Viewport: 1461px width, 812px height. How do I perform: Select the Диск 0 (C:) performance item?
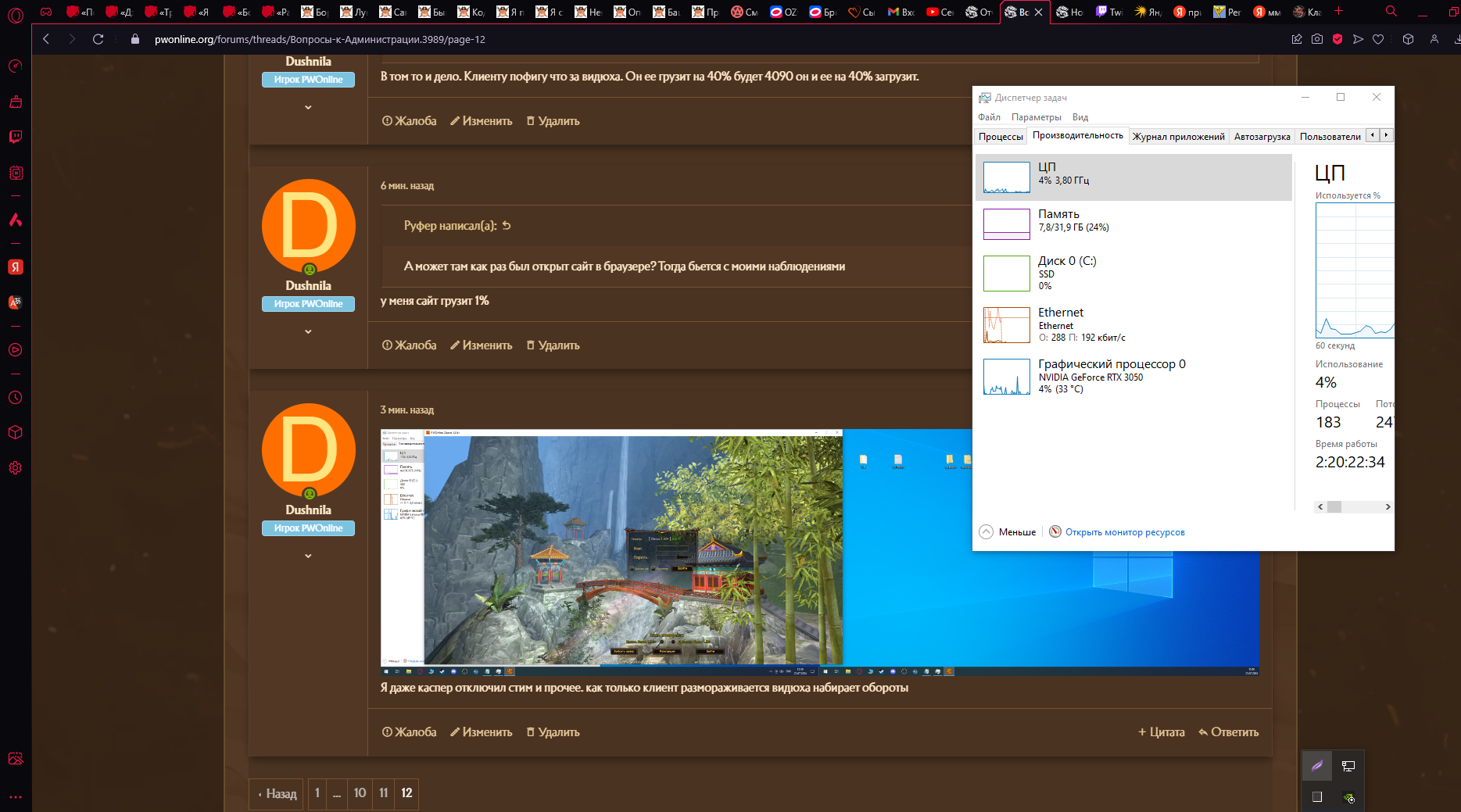click(1133, 273)
